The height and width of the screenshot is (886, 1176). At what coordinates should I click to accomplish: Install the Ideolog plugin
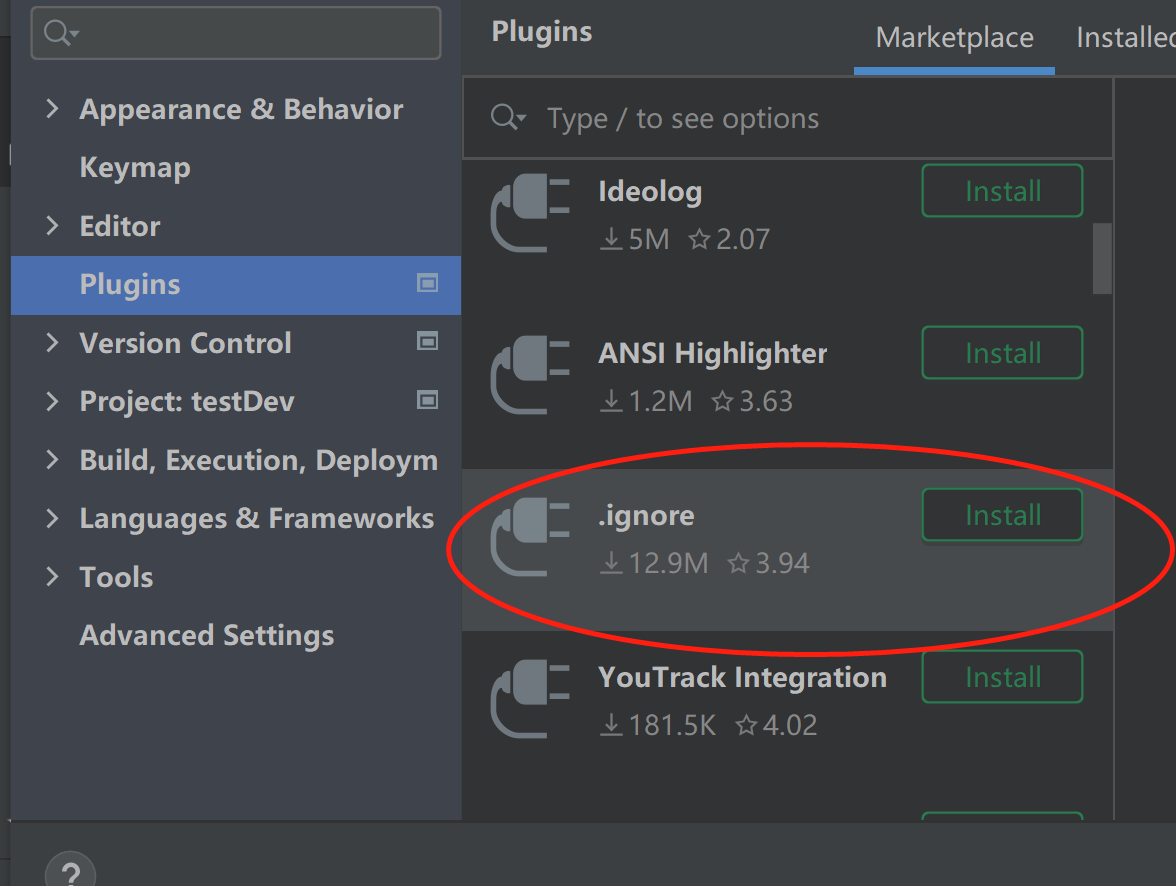click(1002, 191)
